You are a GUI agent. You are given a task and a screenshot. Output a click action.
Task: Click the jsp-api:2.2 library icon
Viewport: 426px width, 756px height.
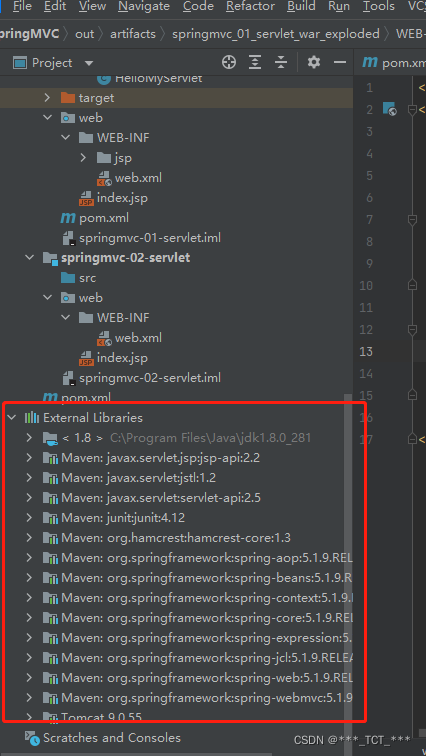coord(50,458)
